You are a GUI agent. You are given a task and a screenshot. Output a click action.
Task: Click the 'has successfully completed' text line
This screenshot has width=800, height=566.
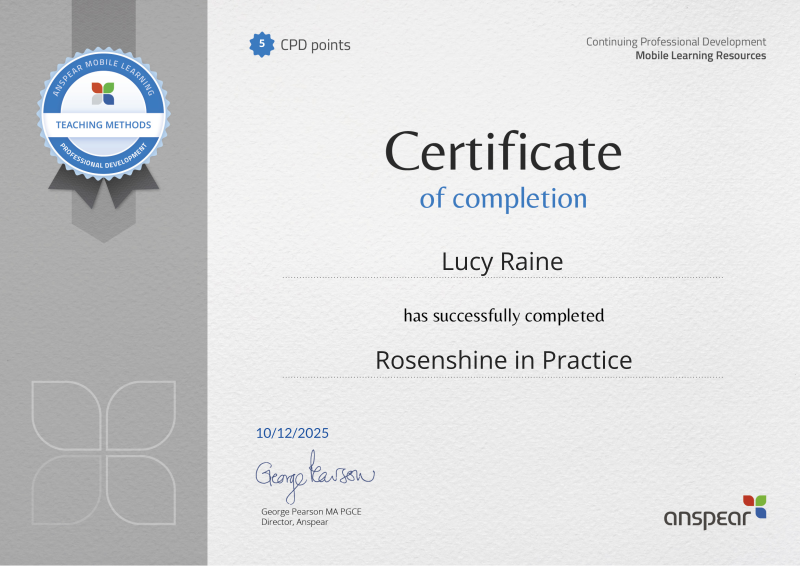pos(503,316)
